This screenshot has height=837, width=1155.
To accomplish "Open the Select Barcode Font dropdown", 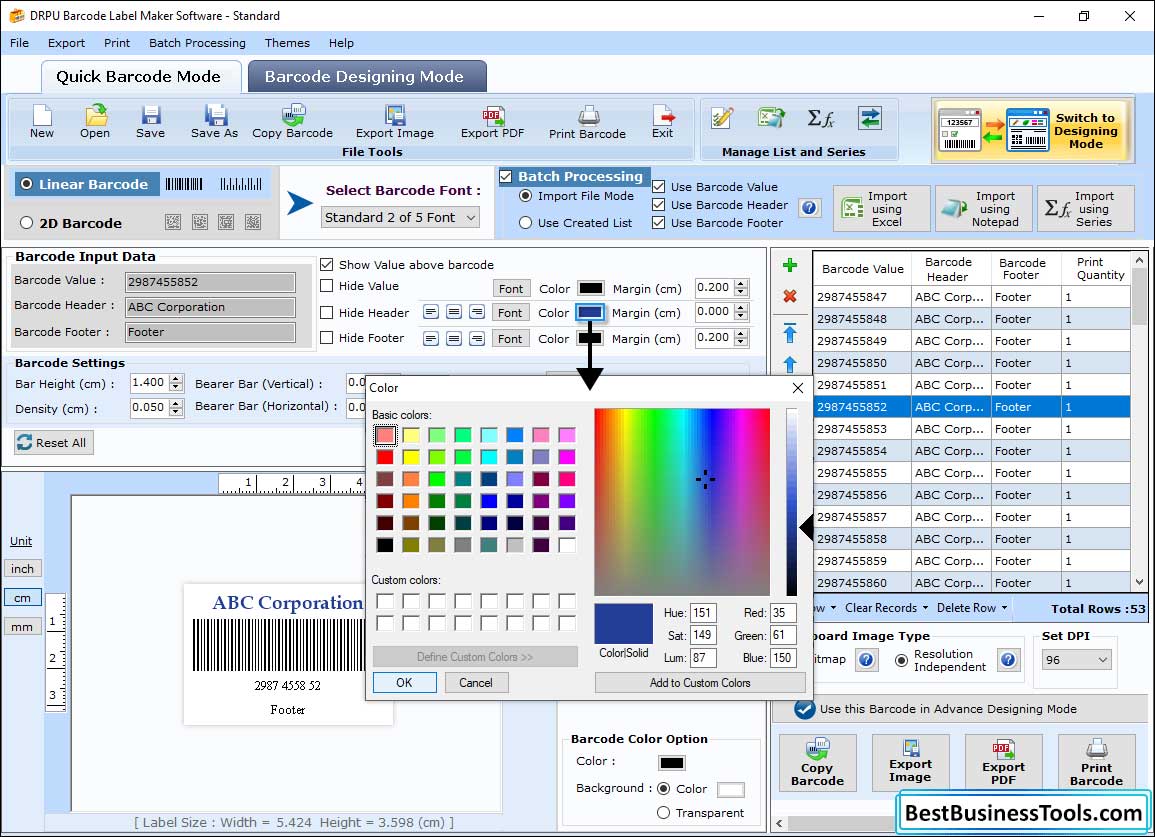I will pos(401,217).
